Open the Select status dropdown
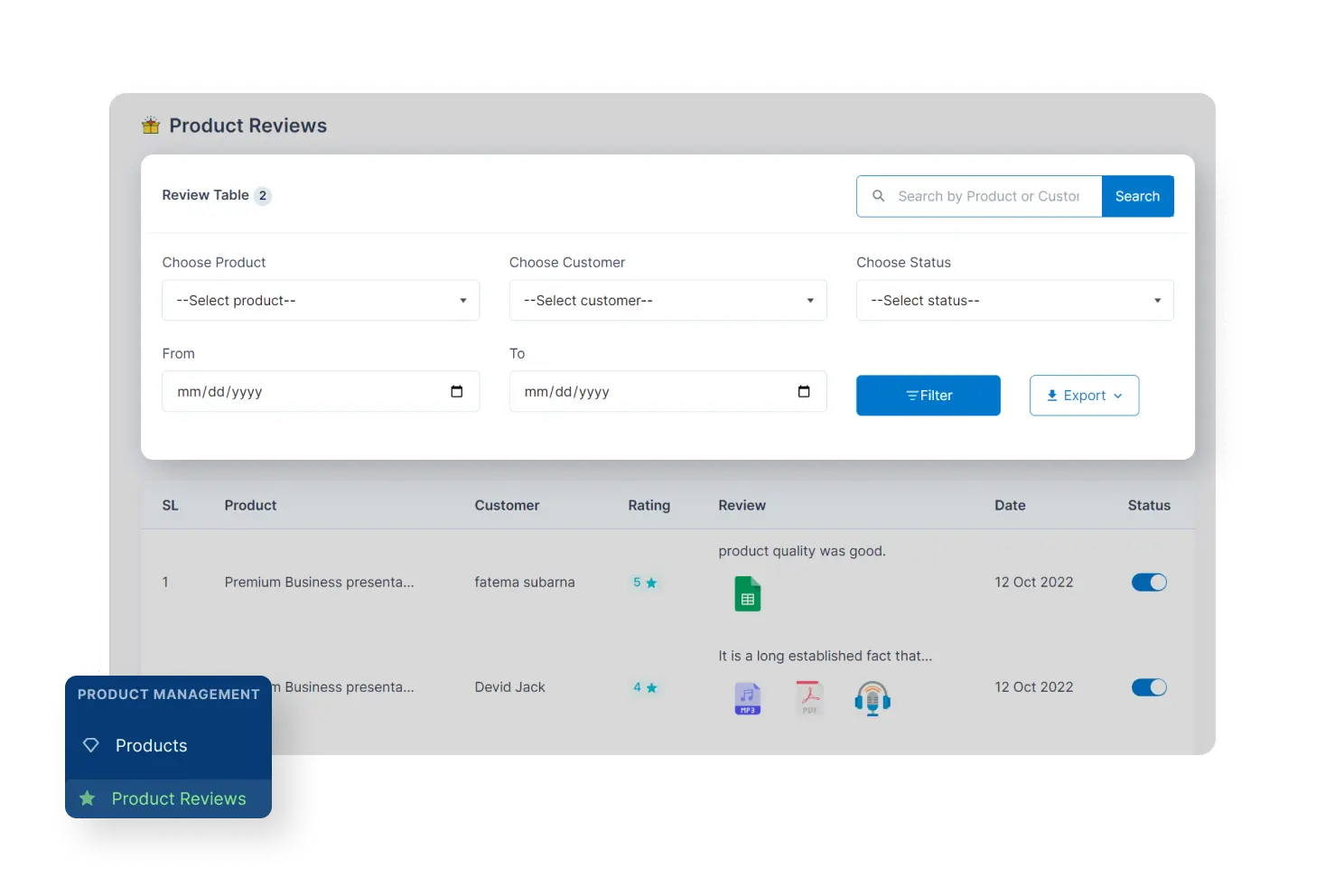Screen dimensions: 1325x896 point(1014,300)
